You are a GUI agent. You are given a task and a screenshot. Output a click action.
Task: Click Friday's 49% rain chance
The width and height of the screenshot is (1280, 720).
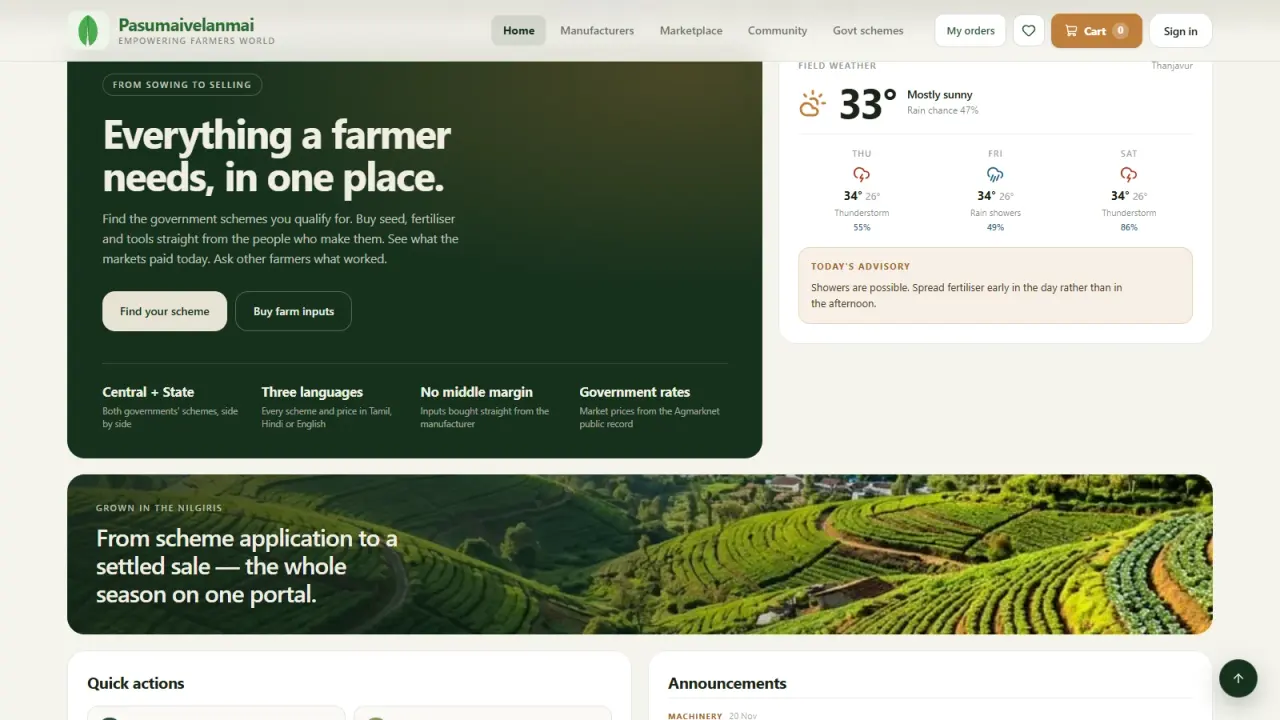click(995, 228)
